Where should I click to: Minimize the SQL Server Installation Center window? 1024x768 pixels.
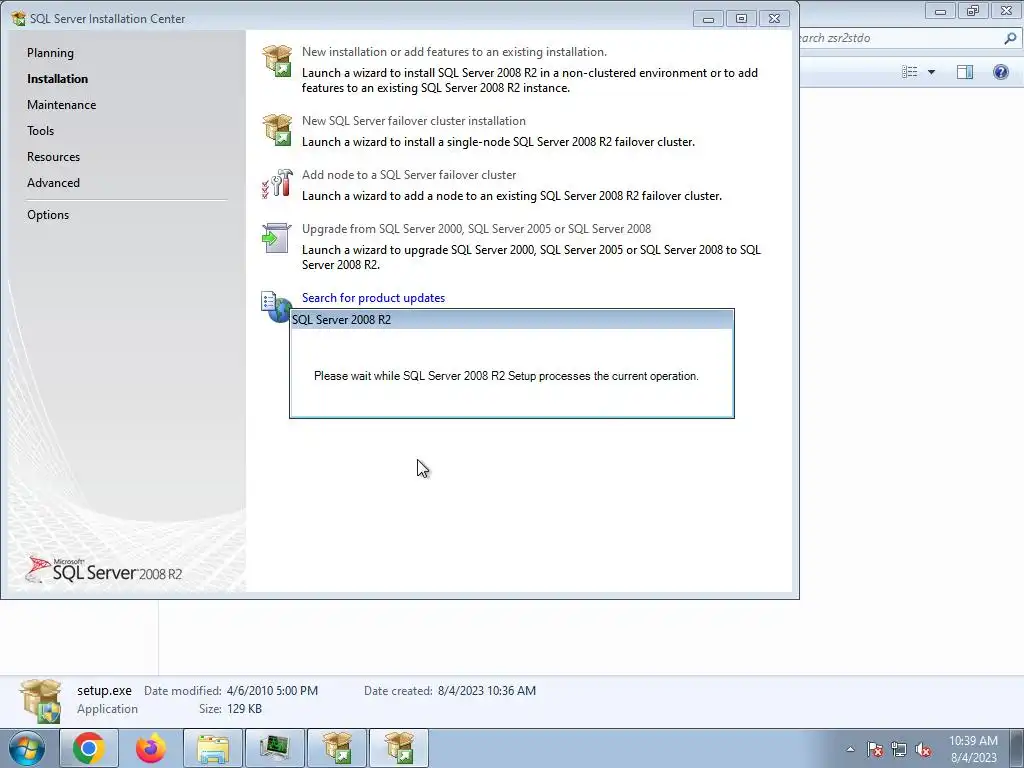tap(708, 19)
